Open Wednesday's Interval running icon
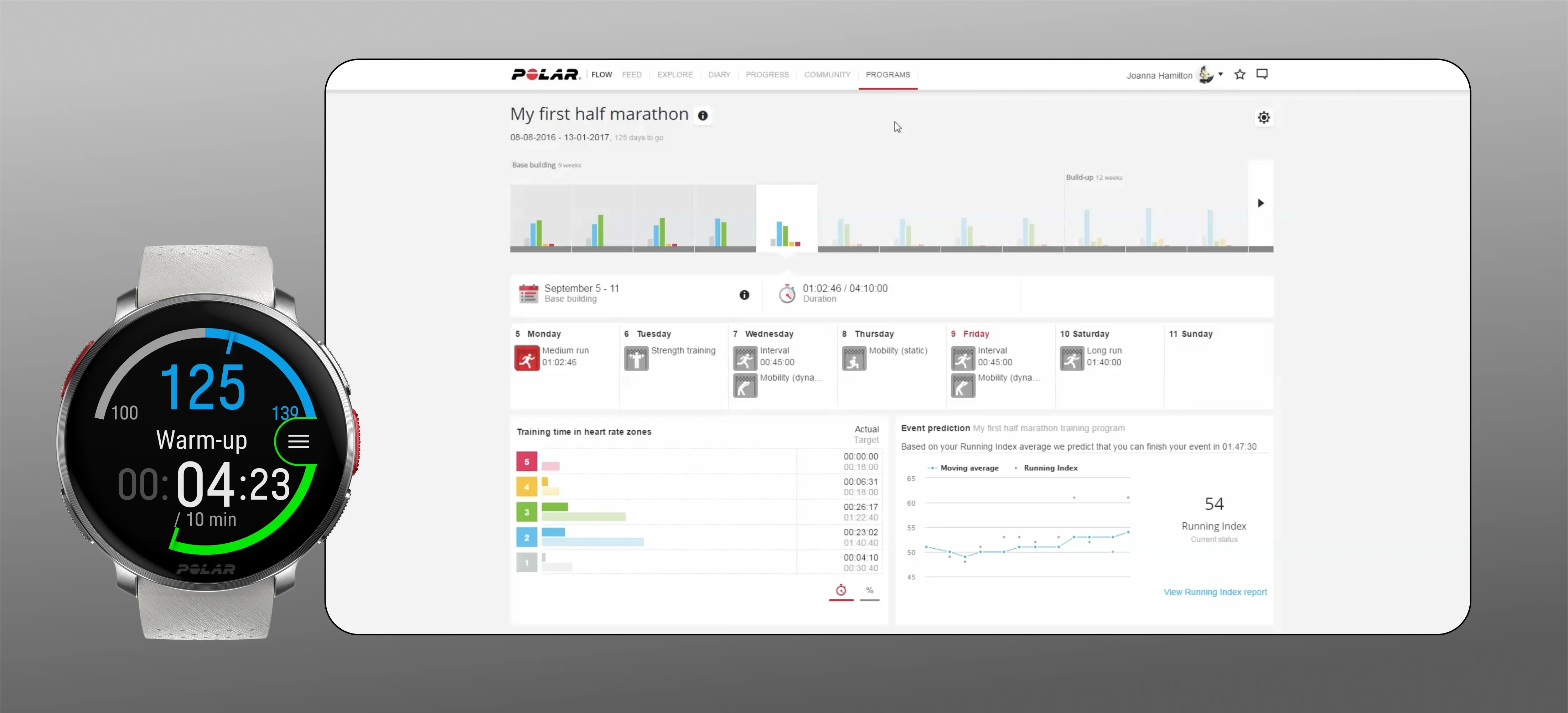Image resolution: width=1568 pixels, height=713 pixels. pyautogui.click(x=745, y=358)
